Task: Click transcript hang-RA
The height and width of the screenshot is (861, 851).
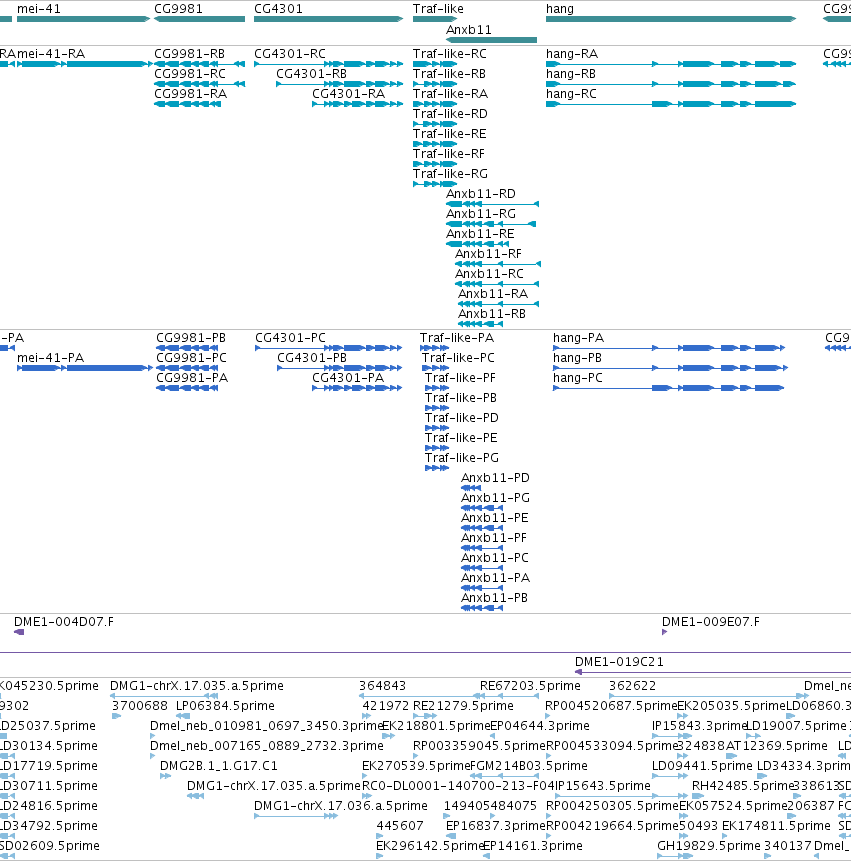Action: (671, 64)
